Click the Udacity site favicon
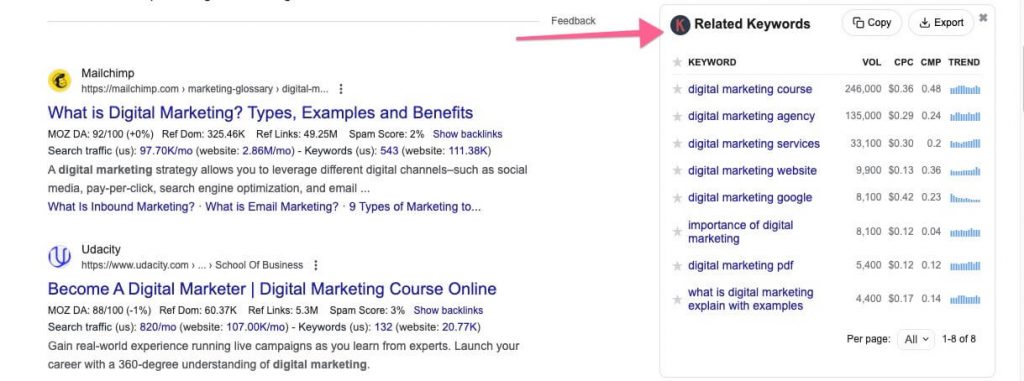This screenshot has width=1024, height=381. (x=60, y=257)
